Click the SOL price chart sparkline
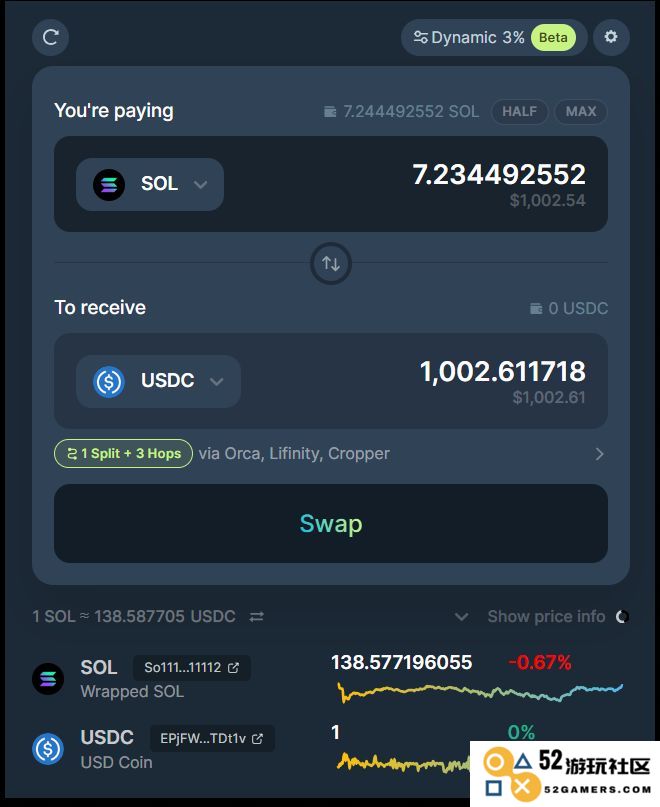 click(480, 692)
